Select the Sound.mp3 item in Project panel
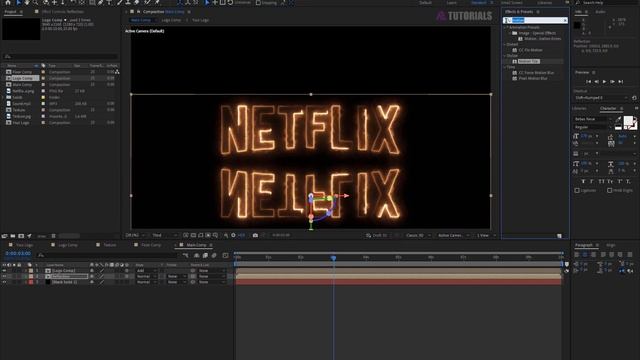This screenshot has width=640, height=360. click(x=21, y=104)
